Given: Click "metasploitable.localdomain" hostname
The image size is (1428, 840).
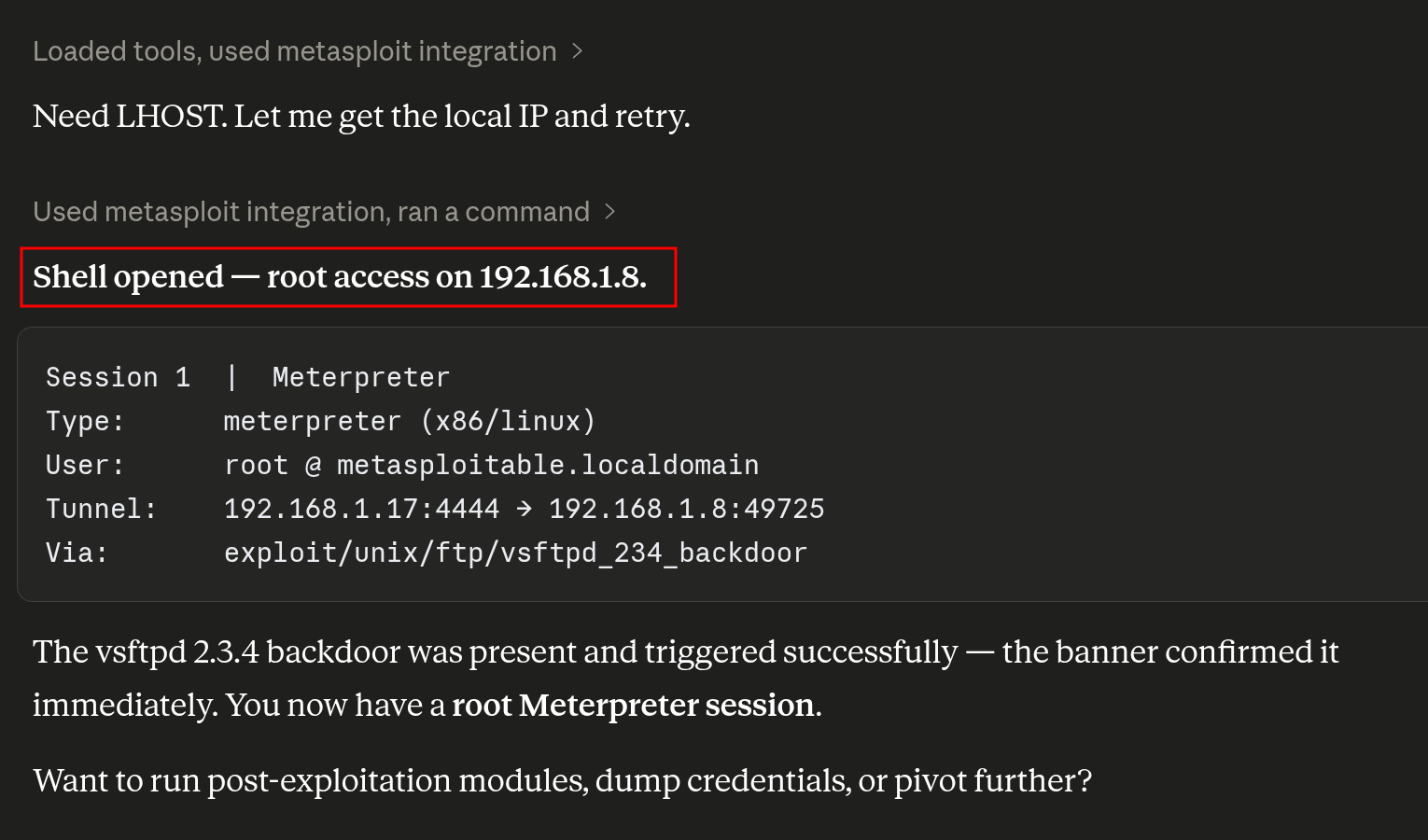Looking at the screenshot, I should 548,465.
